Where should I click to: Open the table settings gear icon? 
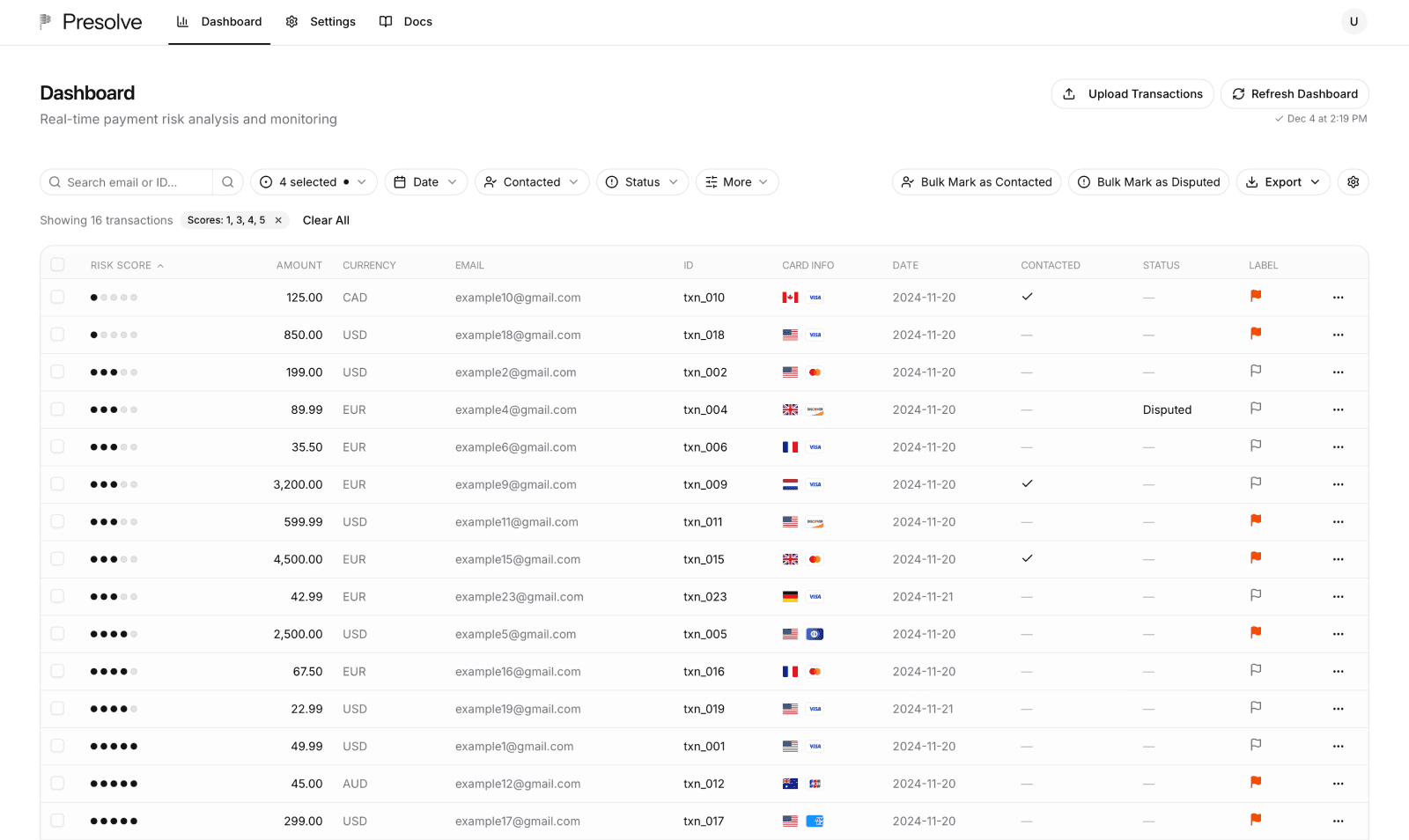pos(1353,181)
